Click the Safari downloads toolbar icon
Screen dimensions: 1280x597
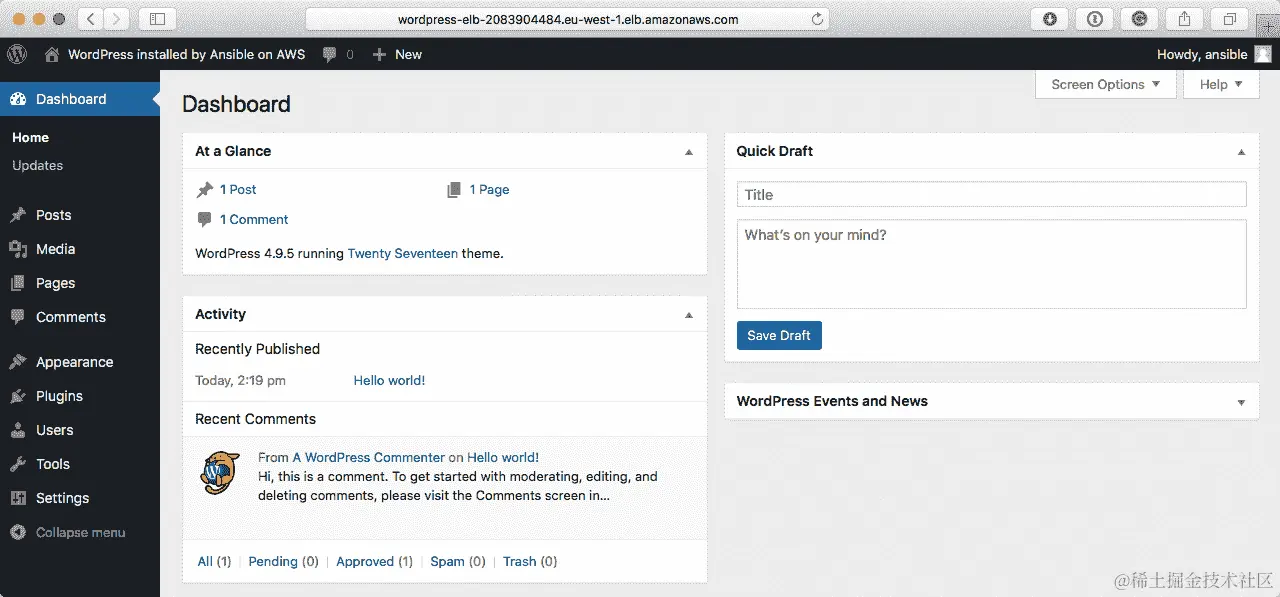(x=1050, y=19)
